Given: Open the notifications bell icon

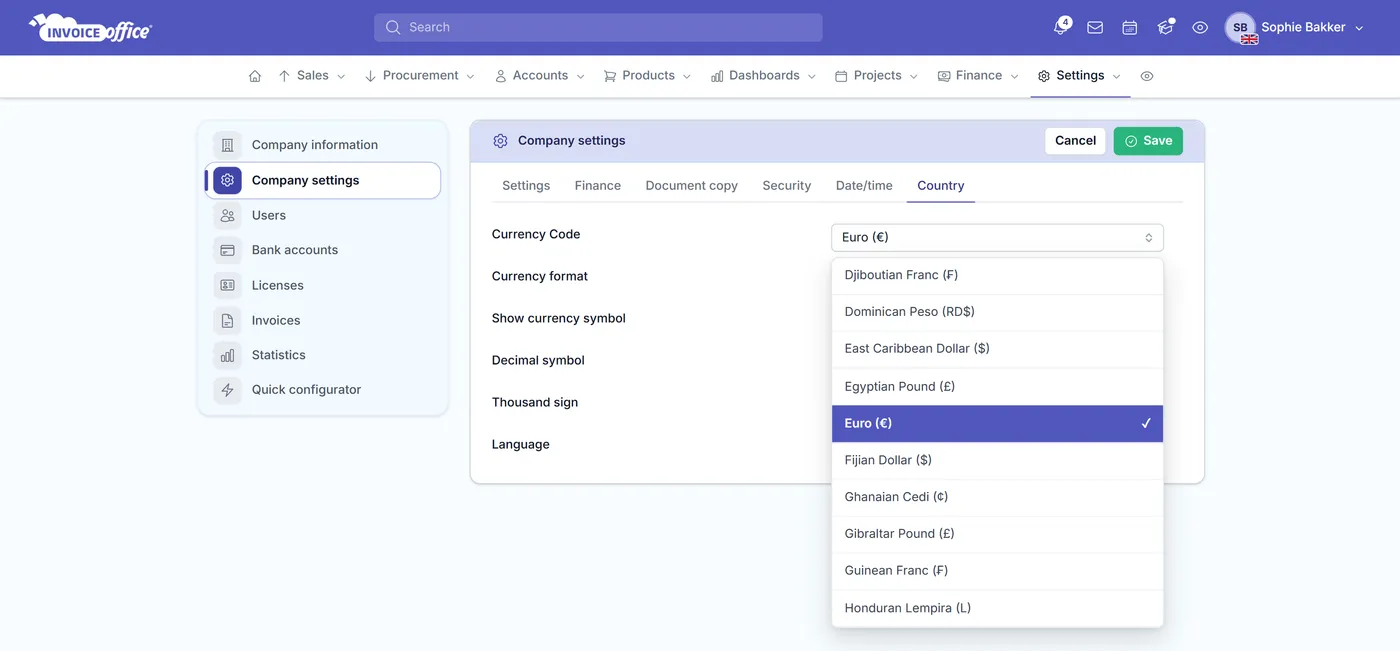Looking at the screenshot, I should 1060,28.
